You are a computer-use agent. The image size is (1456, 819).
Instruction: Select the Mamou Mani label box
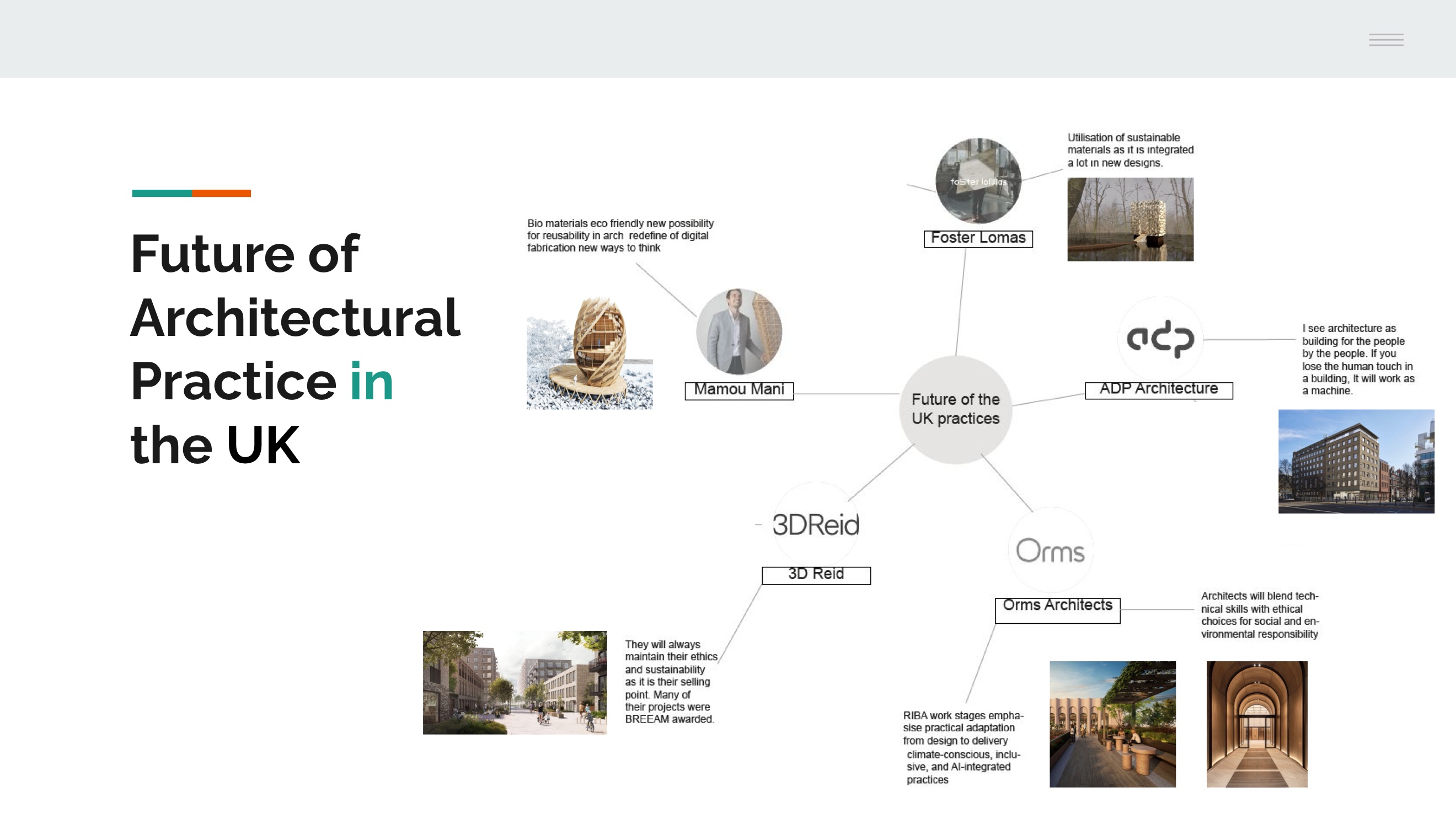(739, 390)
